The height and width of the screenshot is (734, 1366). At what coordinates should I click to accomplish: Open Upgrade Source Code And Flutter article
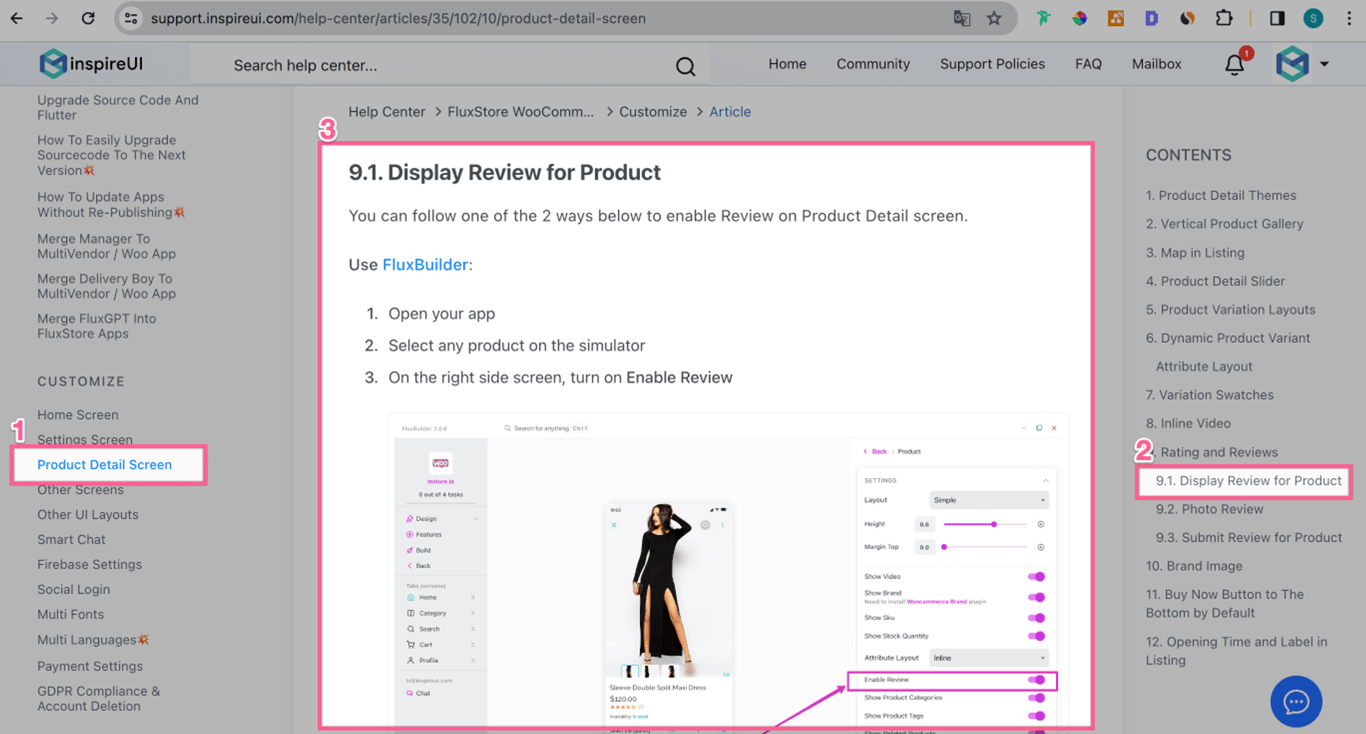click(x=118, y=107)
